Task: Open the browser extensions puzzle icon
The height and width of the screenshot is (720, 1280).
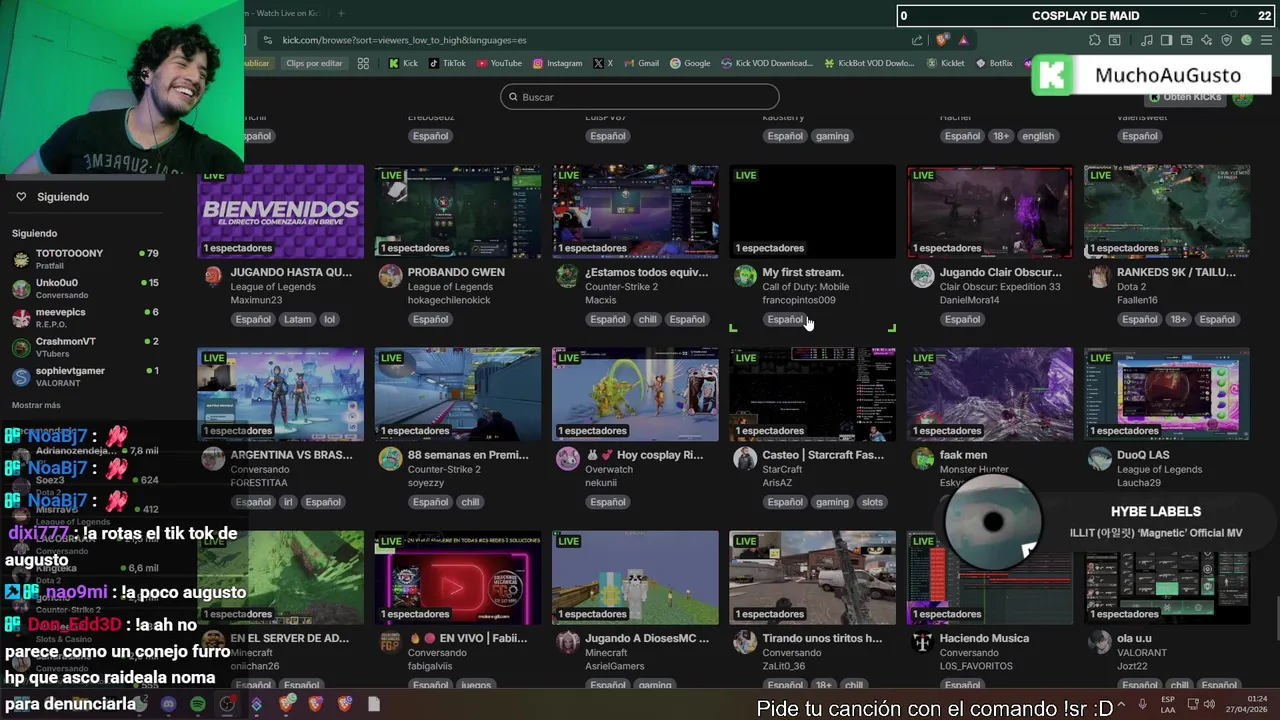Action: point(1094,40)
